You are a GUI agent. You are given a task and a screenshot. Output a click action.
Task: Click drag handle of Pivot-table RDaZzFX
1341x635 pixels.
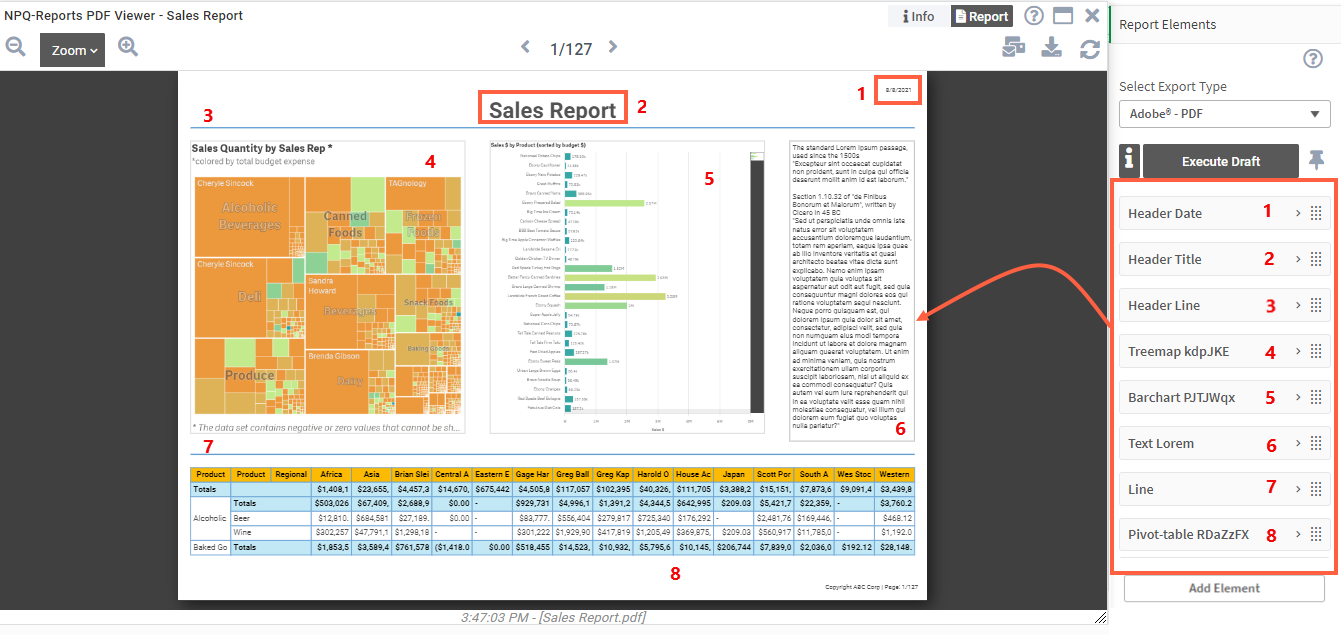[x=1316, y=534]
